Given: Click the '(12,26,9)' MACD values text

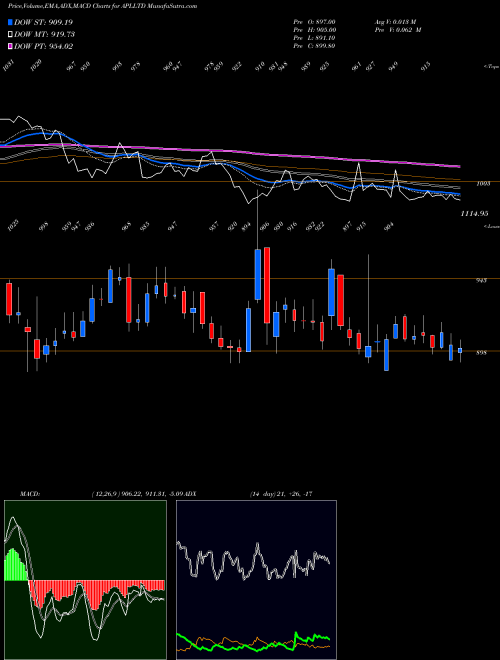Looking at the screenshot, I should 137,494.
